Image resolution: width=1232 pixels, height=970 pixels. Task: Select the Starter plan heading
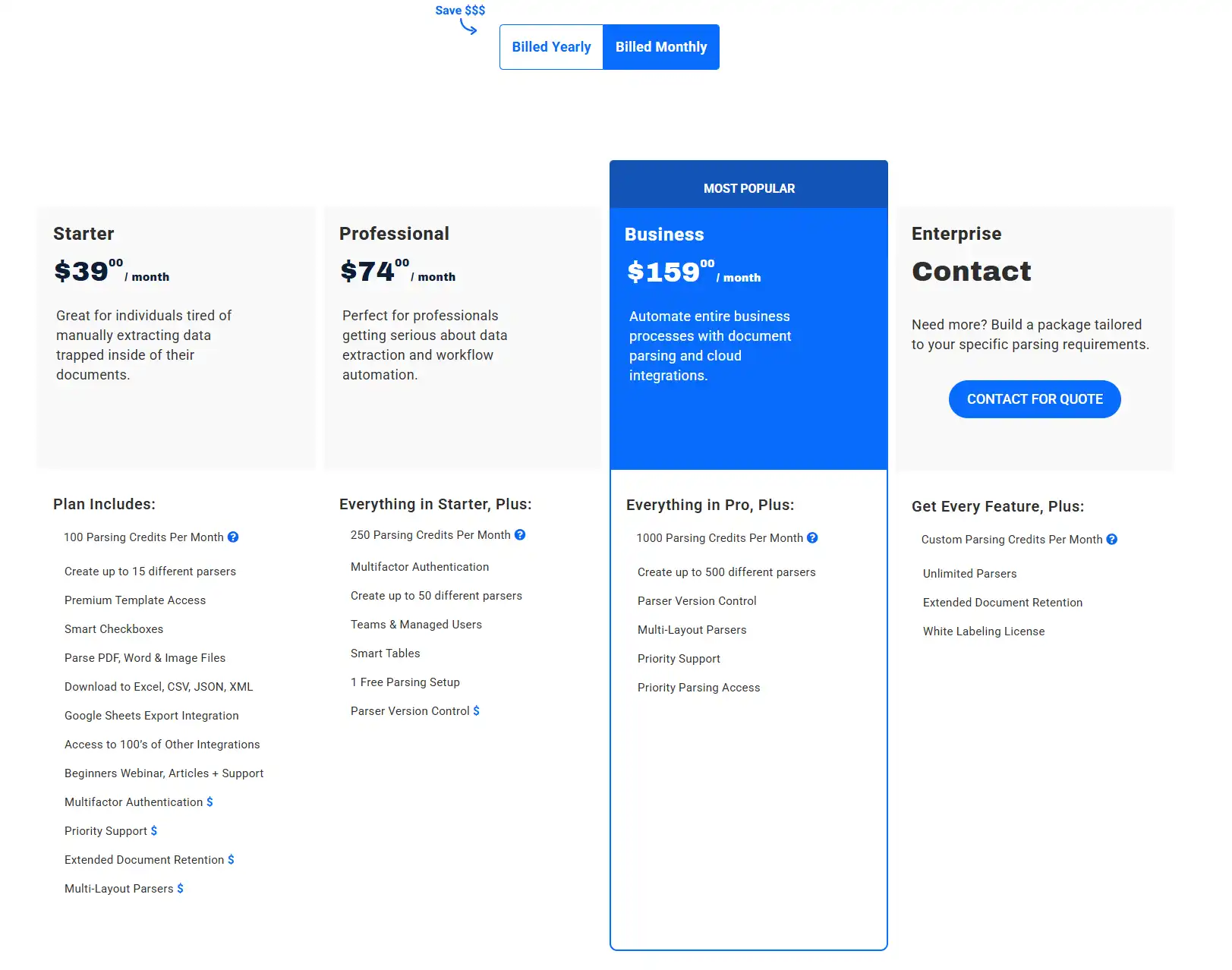83,234
